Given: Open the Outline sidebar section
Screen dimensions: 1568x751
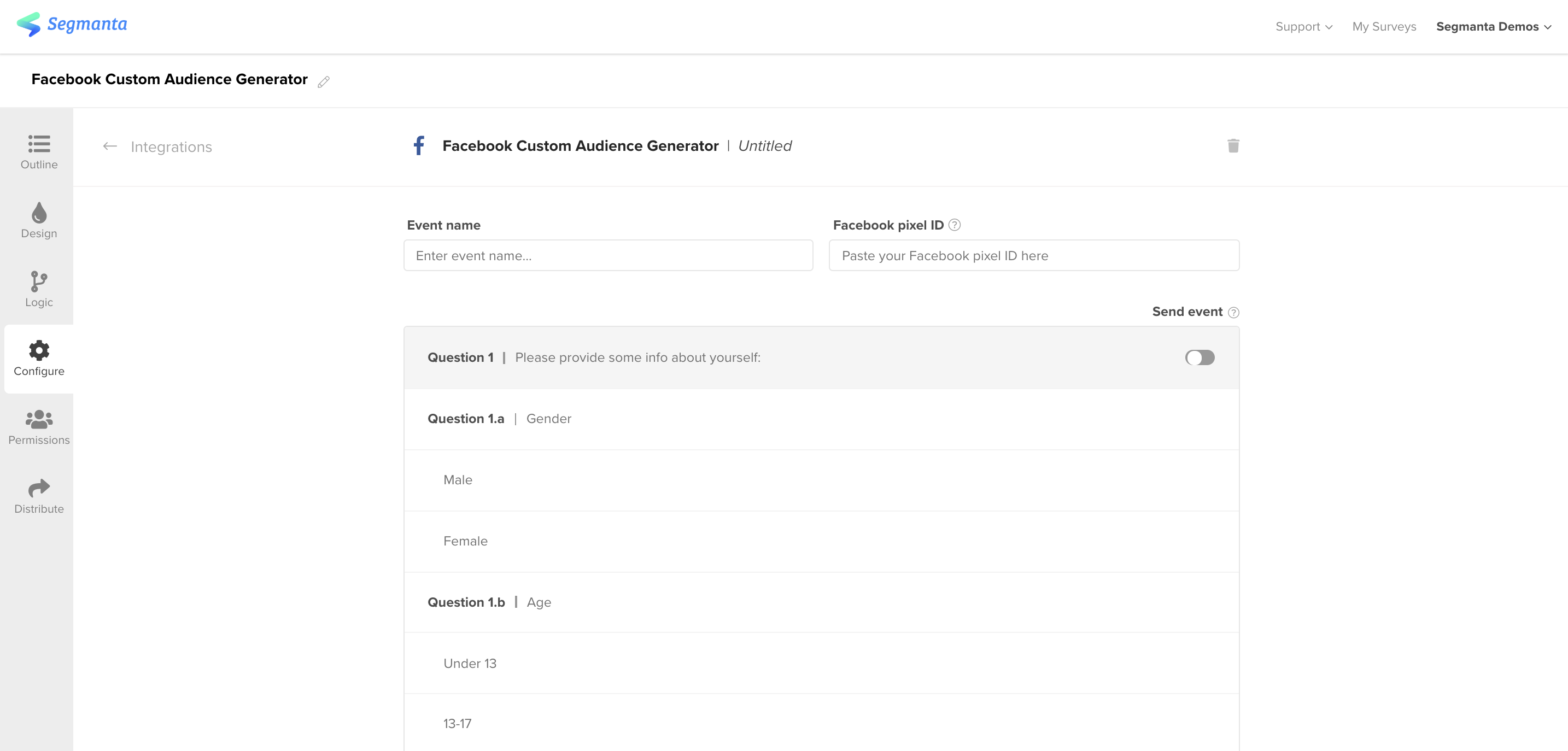Looking at the screenshot, I should click(39, 152).
